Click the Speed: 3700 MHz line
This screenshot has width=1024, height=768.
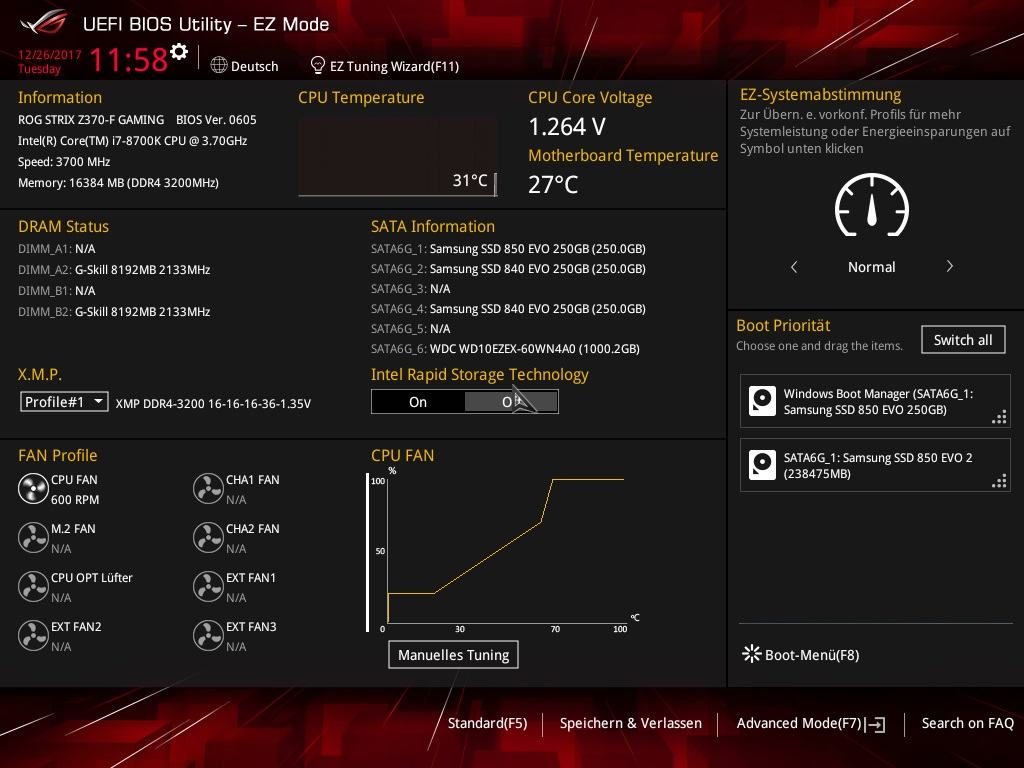(x=64, y=162)
